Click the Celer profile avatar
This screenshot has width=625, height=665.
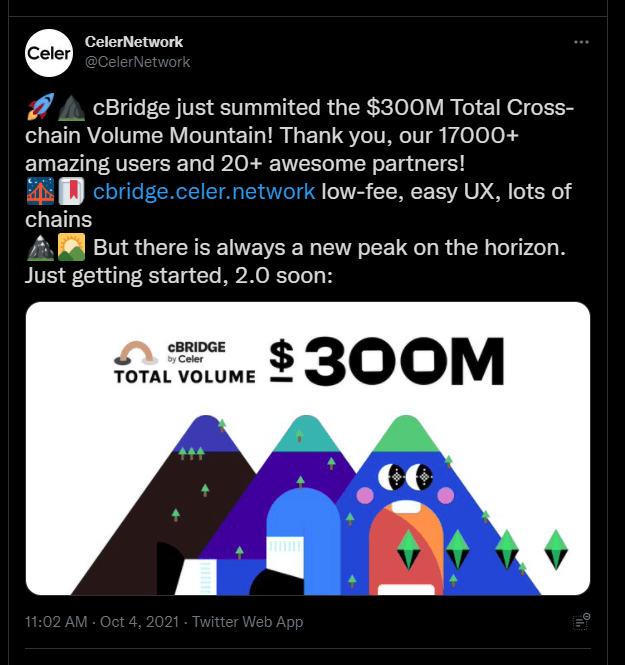point(49,53)
